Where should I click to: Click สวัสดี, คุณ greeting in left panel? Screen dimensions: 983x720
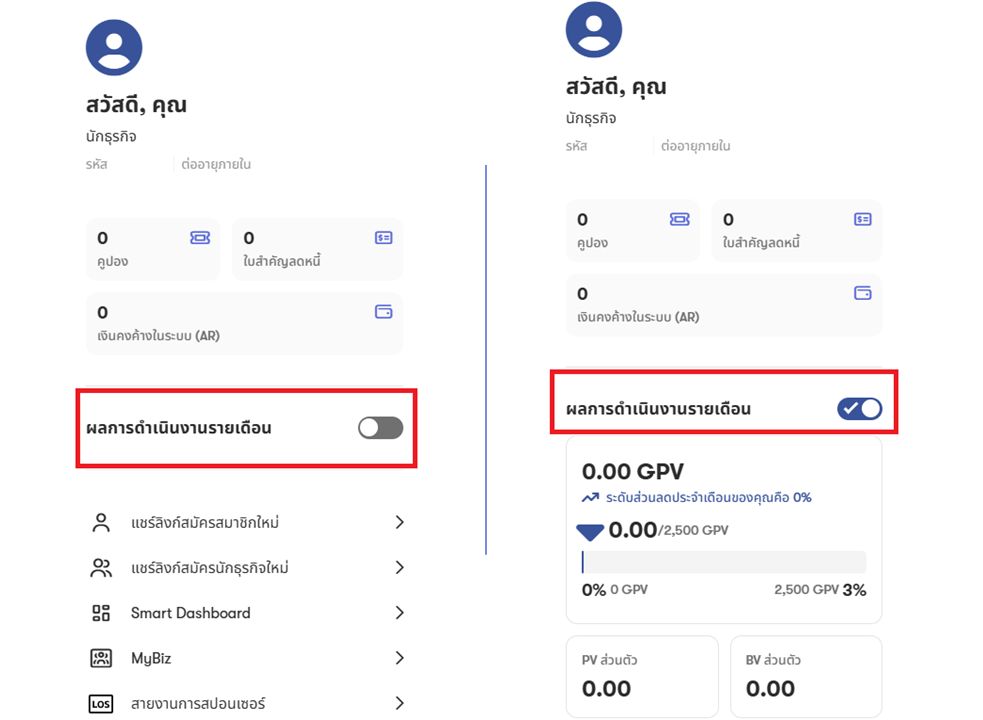click(x=136, y=105)
